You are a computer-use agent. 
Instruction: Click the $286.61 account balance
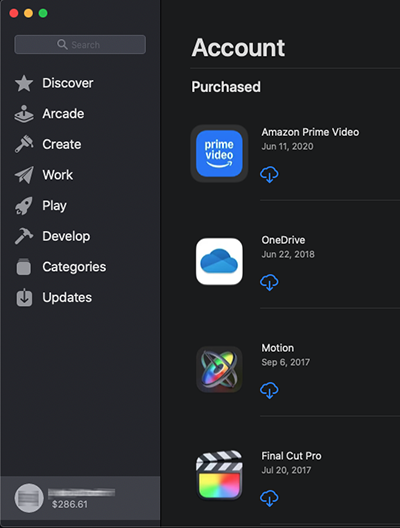pyautogui.click(x=70, y=504)
